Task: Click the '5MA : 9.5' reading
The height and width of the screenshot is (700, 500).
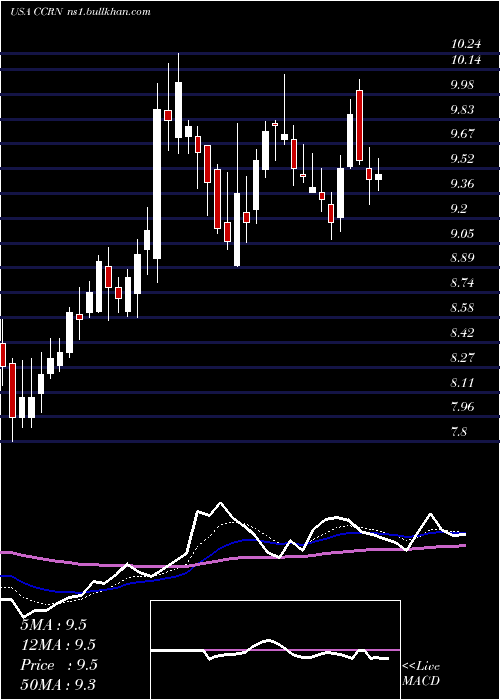Action: coord(54,625)
